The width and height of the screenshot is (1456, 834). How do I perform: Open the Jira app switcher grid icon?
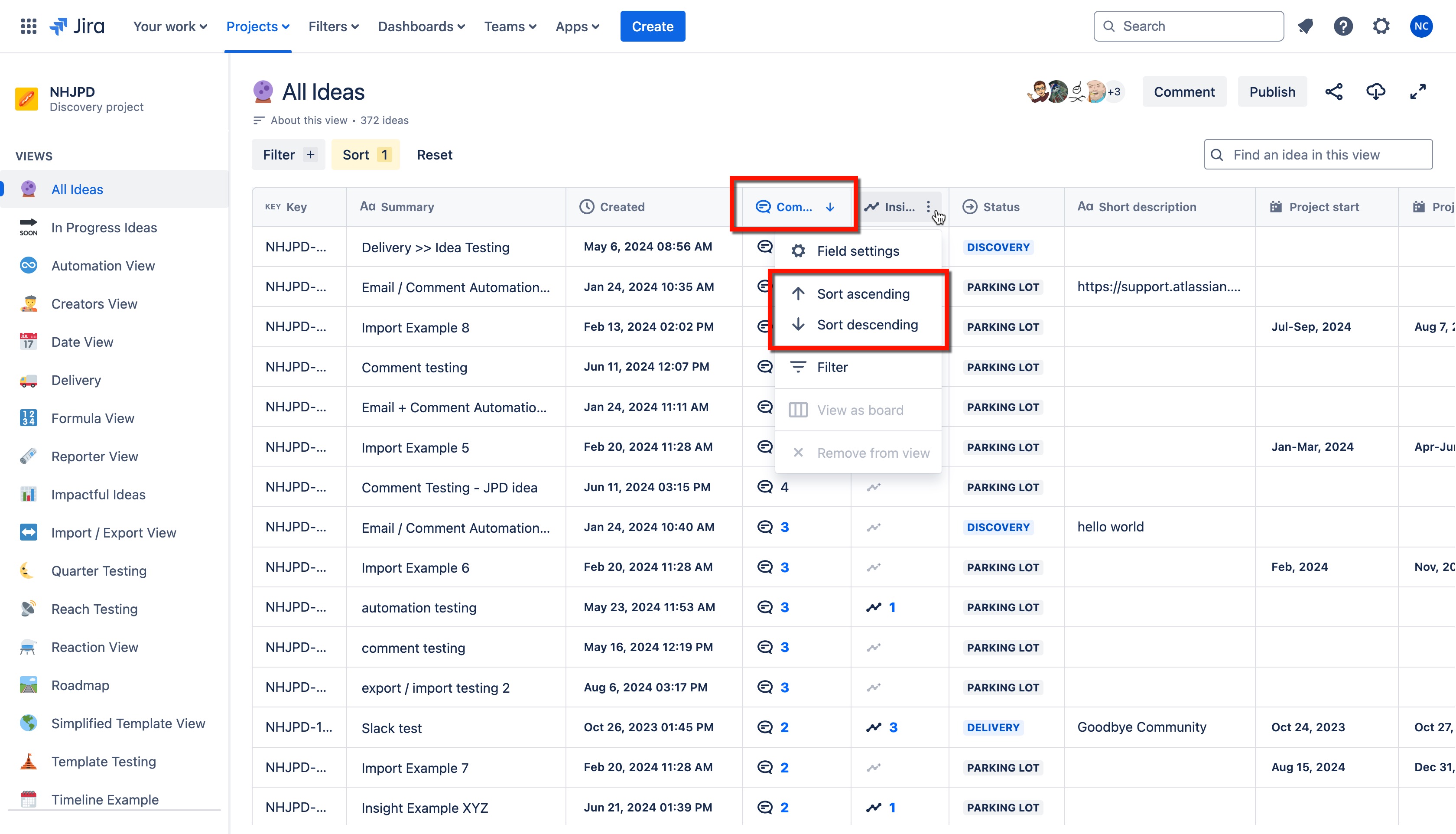28,26
